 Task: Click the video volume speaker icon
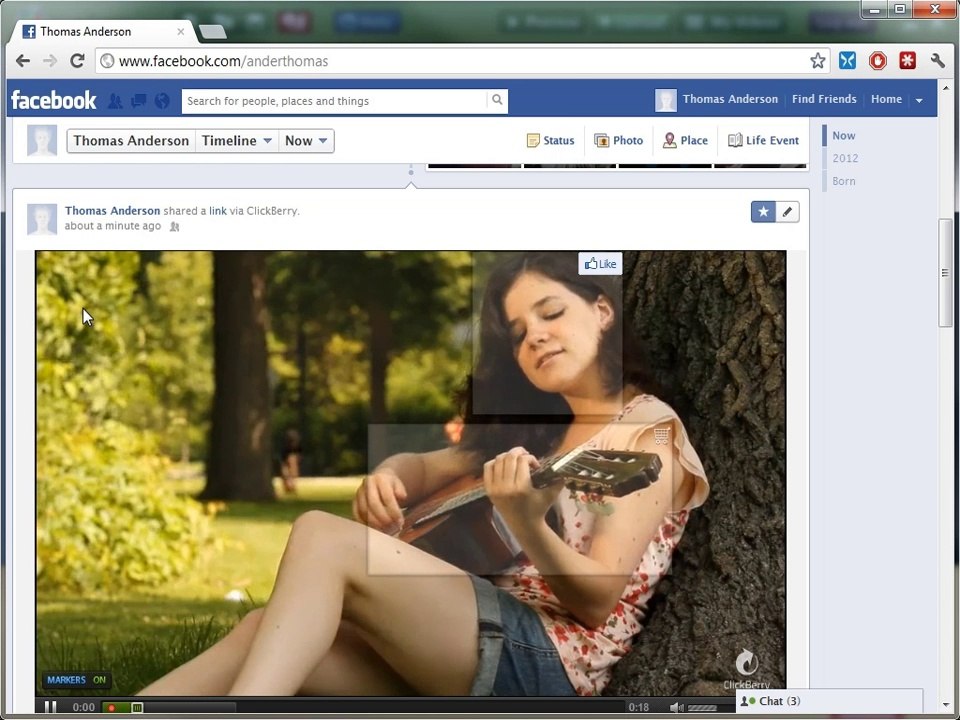[x=677, y=708]
